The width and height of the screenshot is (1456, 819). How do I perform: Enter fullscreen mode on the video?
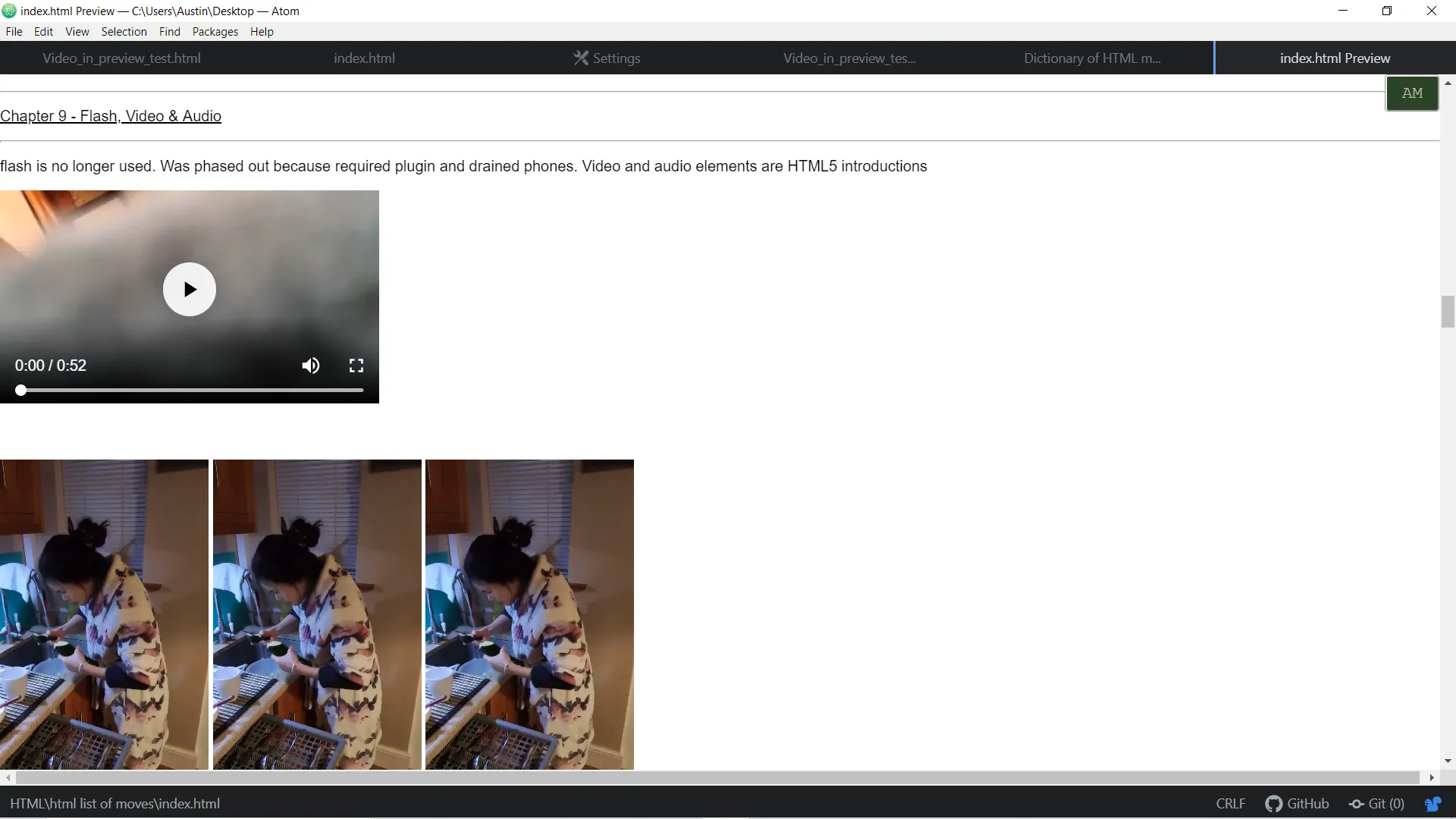pos(356,366)
